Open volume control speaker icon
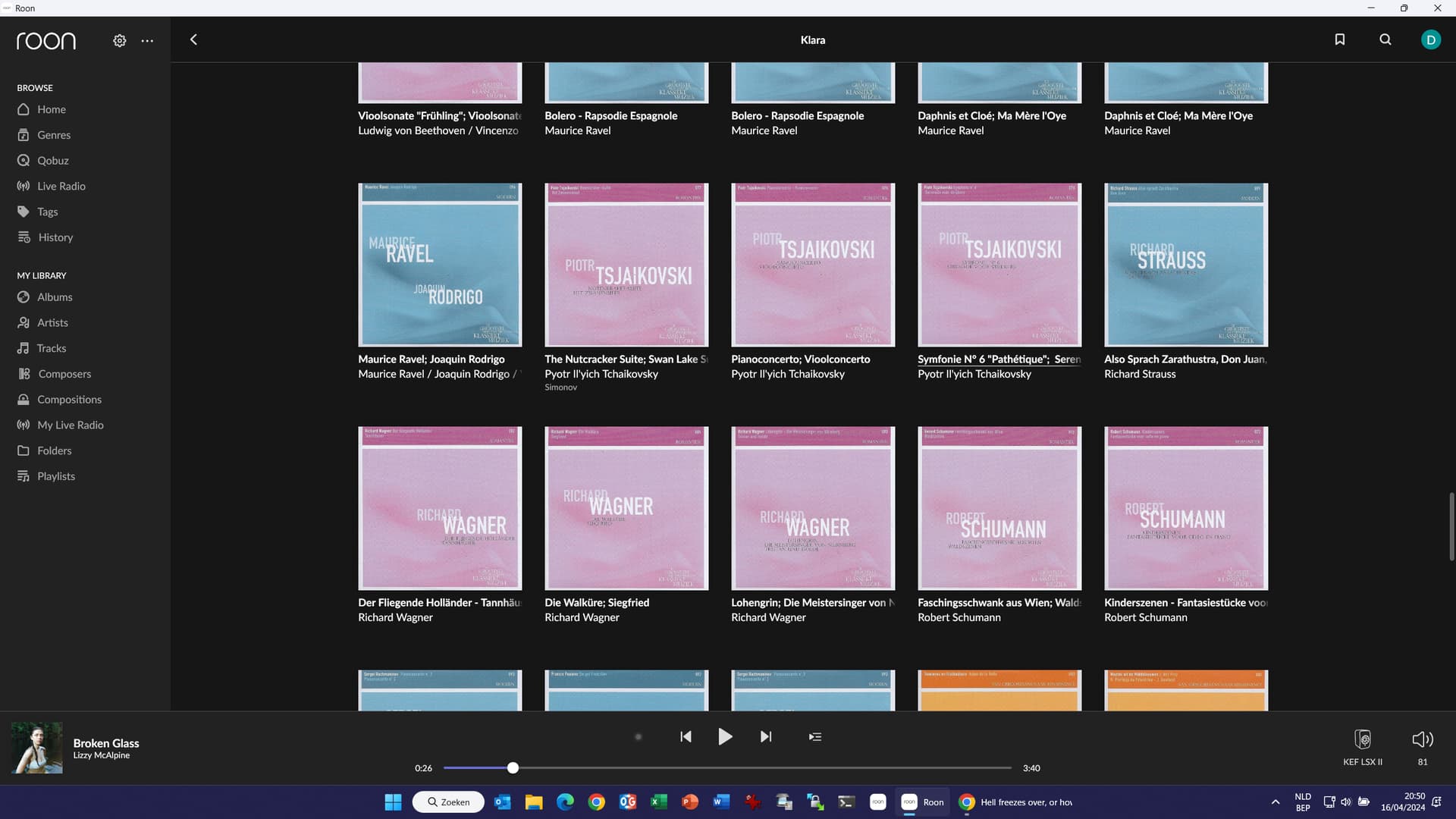 click(x=1423, y=739)
